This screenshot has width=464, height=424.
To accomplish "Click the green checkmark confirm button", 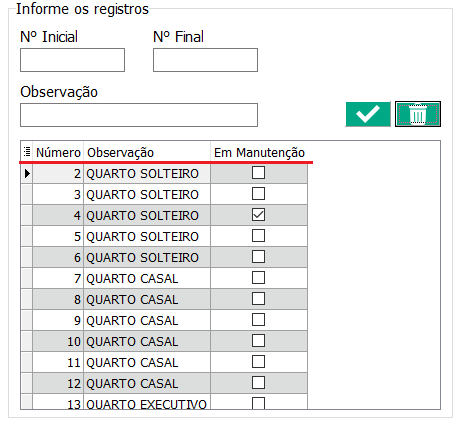I will [x=368, y=114].
